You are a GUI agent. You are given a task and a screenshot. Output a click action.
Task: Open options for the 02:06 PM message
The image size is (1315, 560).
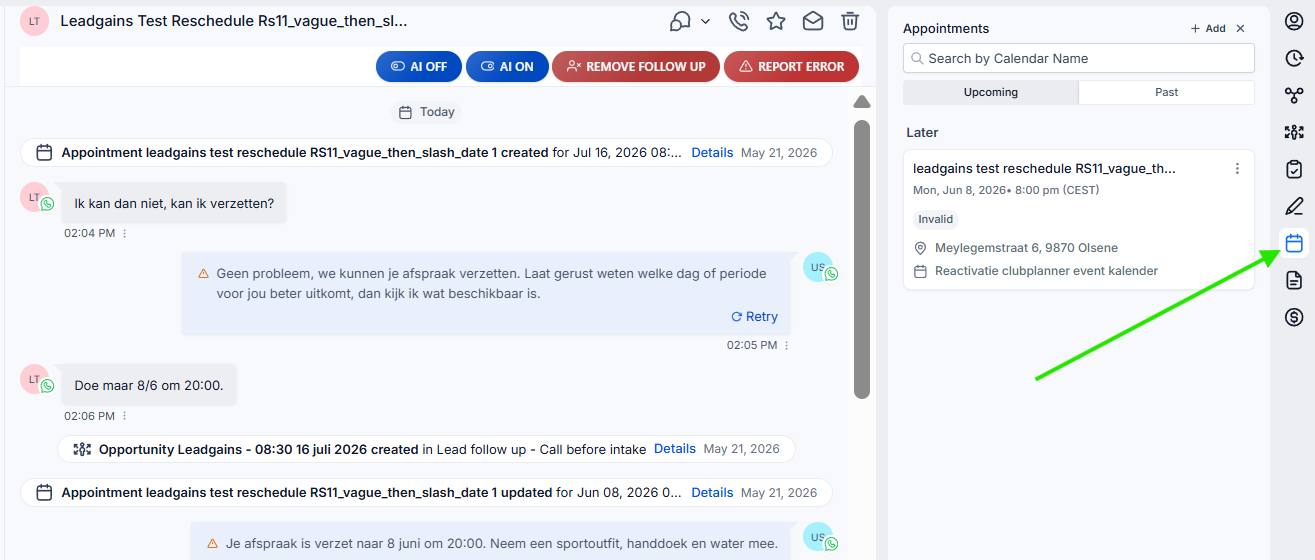click(x=125, y=416)
